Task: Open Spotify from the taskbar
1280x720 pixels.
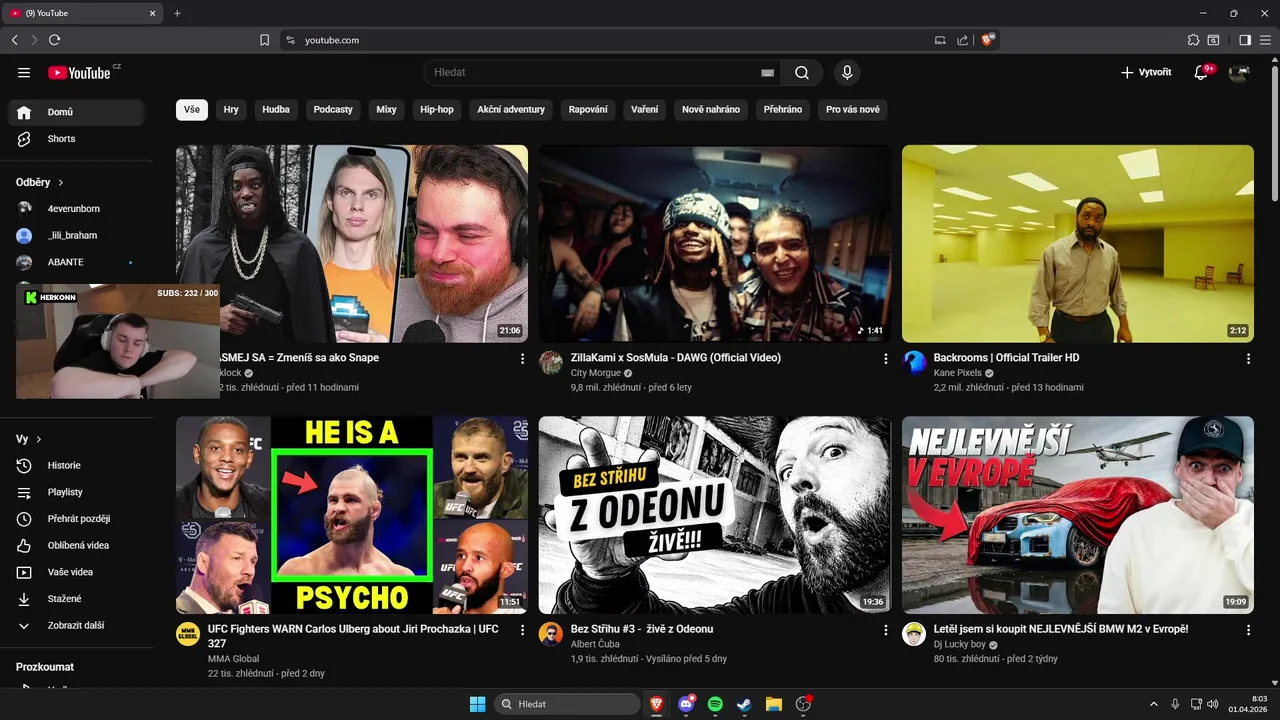Action: click(x=715, y=704)
